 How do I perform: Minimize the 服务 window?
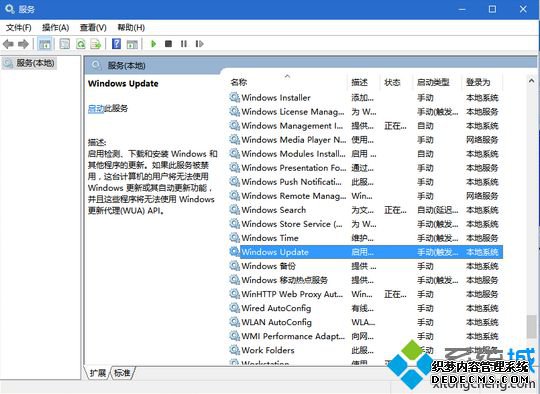(x=462, y=9)
